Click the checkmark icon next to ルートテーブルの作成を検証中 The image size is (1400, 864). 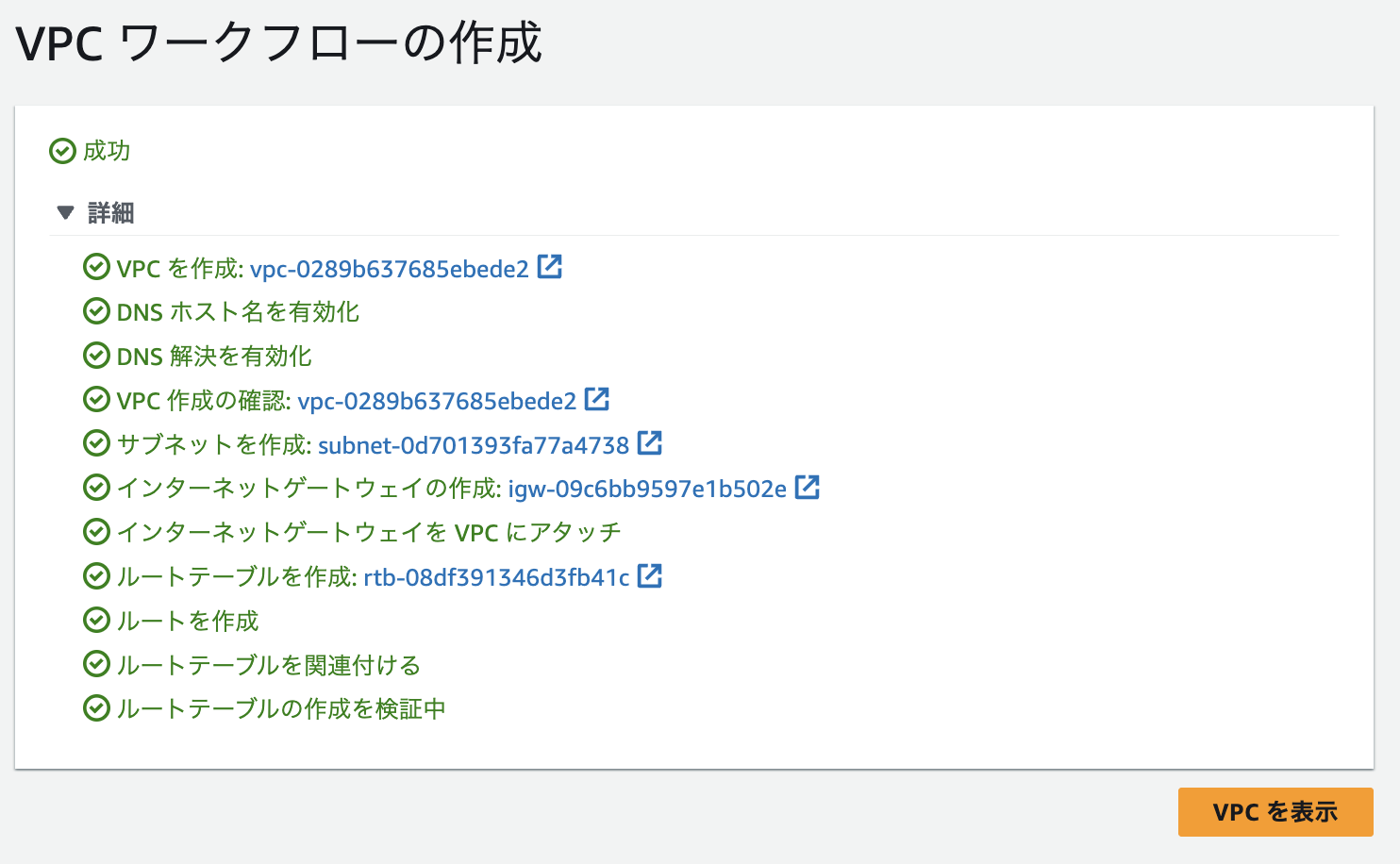click(x=97, y=707)
